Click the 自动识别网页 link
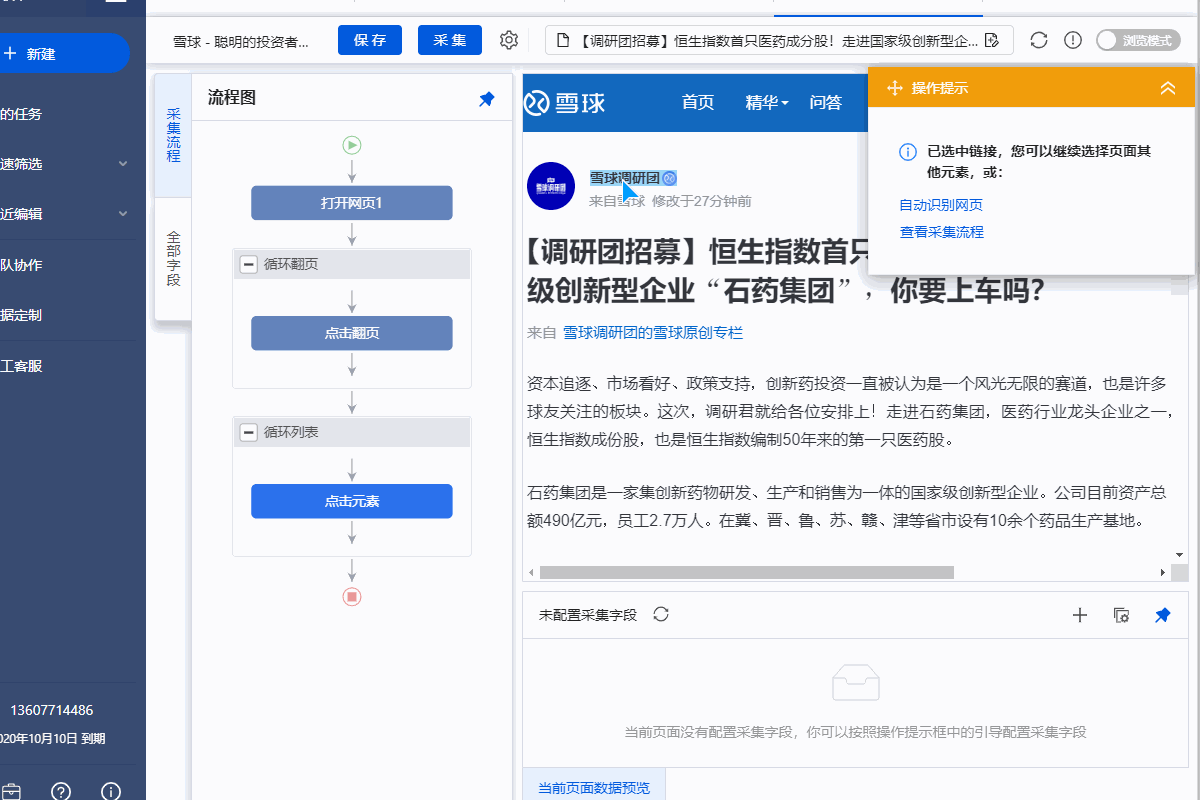The width and height of the screenshot is (1200, 800). pos(941,205)
